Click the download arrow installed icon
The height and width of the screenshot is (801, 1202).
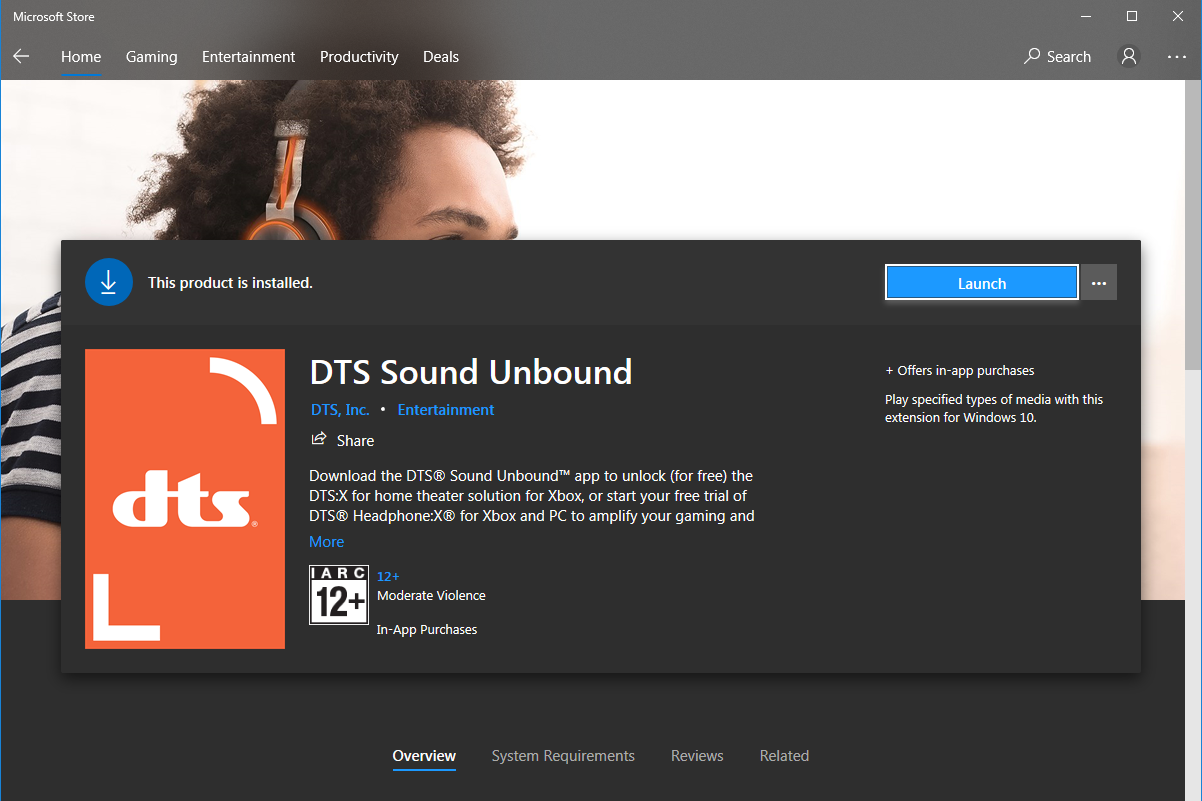(x=109, y=282)
